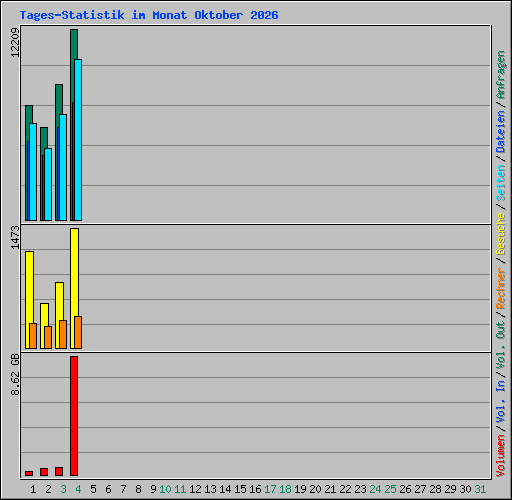This screenshot has height=500, width=512.
Task: Click green day label '24' on x-axis
Action: click(x=375, y=489)
